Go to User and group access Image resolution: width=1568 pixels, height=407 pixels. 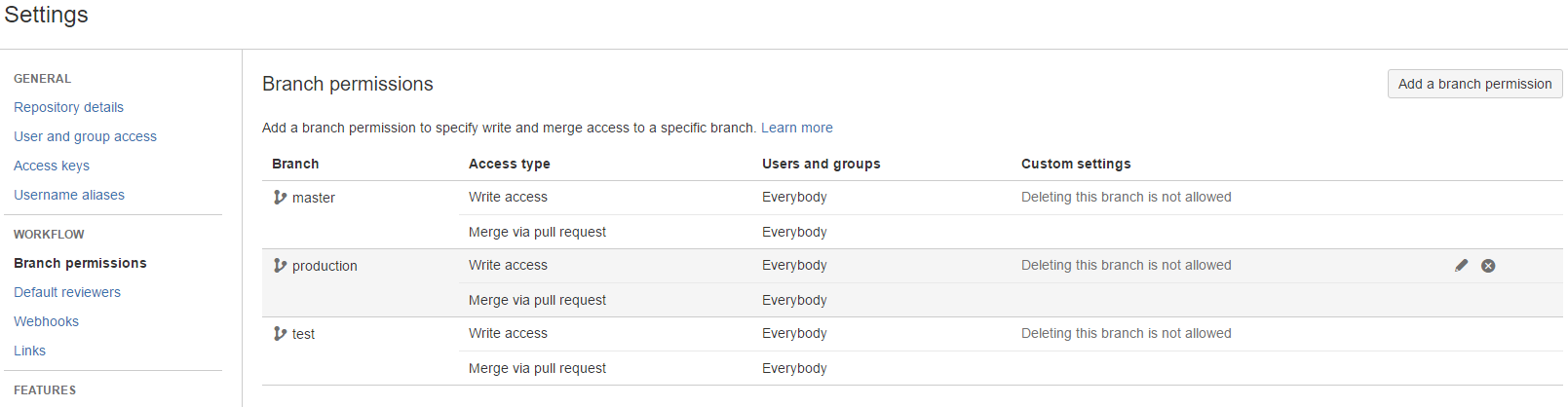pos(85,136)
